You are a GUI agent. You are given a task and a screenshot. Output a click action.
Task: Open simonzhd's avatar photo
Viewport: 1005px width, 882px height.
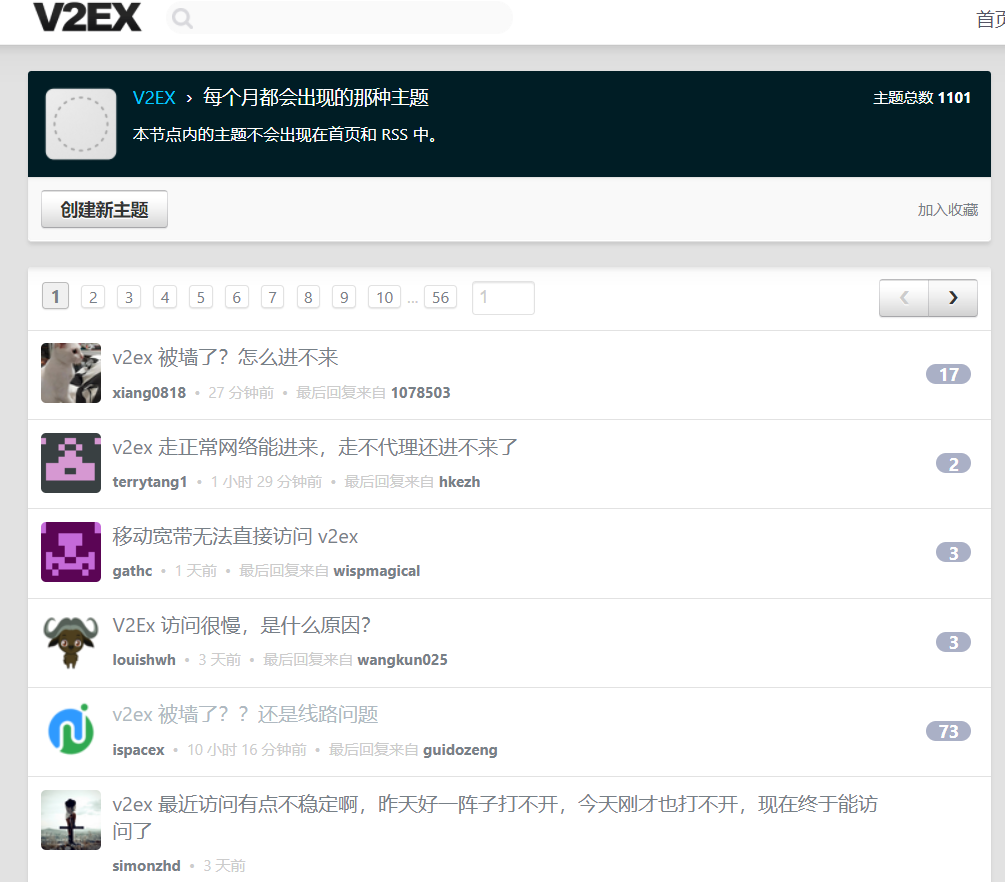(71, 820)
